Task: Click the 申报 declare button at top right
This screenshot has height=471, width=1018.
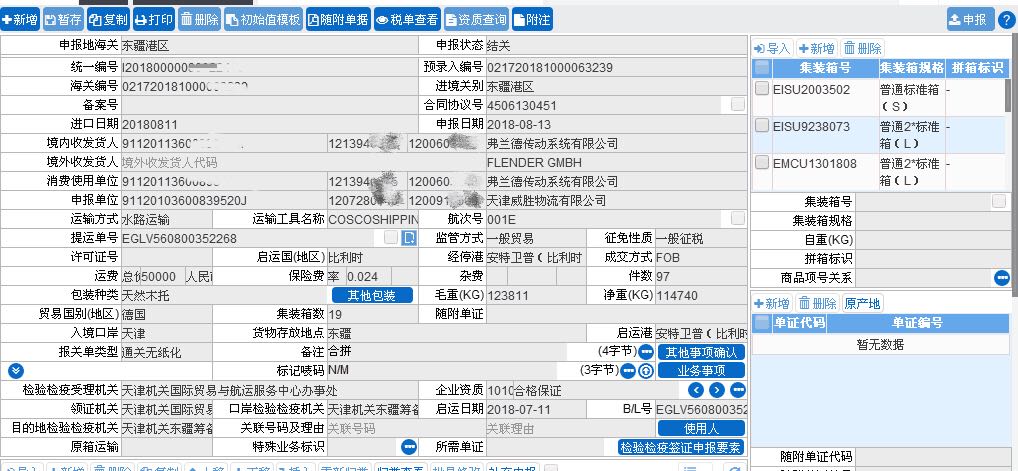Action: pos(970,20)
